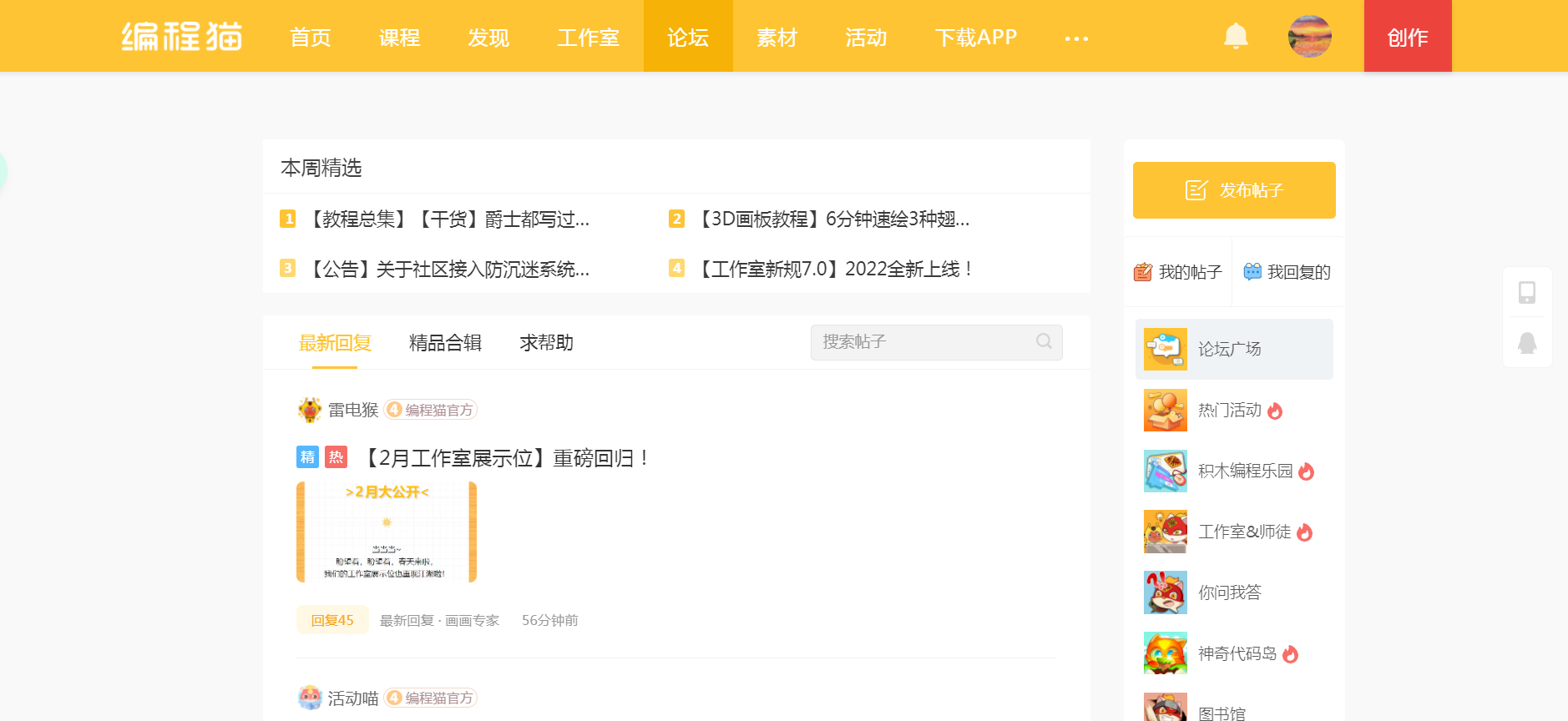Open 【教程总集】【干货】 featured post
The image size is (1568, 721).
tap(449, 219)
